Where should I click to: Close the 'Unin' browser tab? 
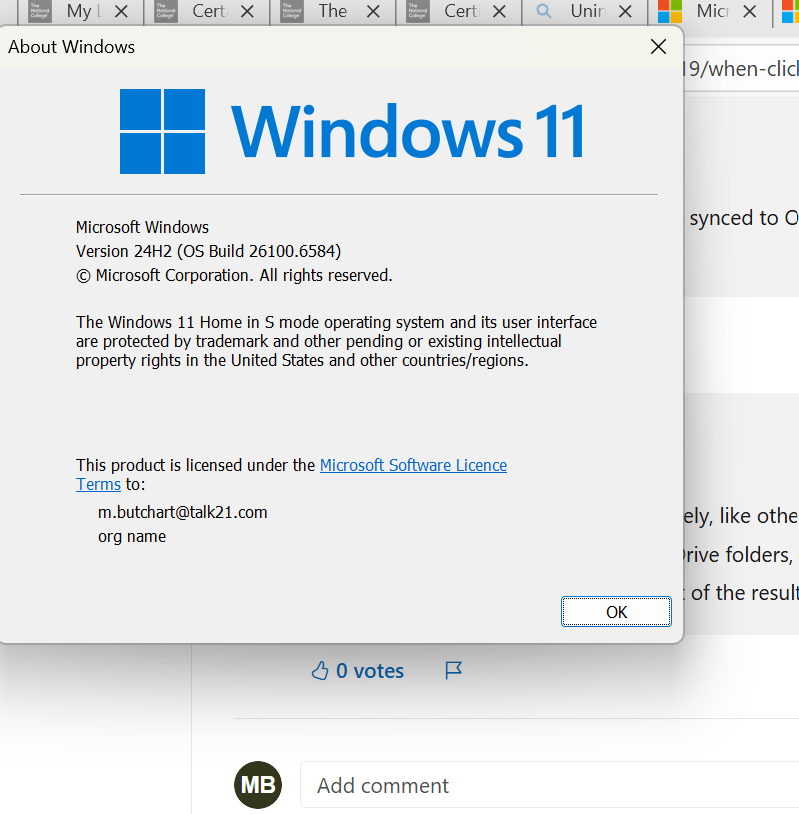point(625,11)
